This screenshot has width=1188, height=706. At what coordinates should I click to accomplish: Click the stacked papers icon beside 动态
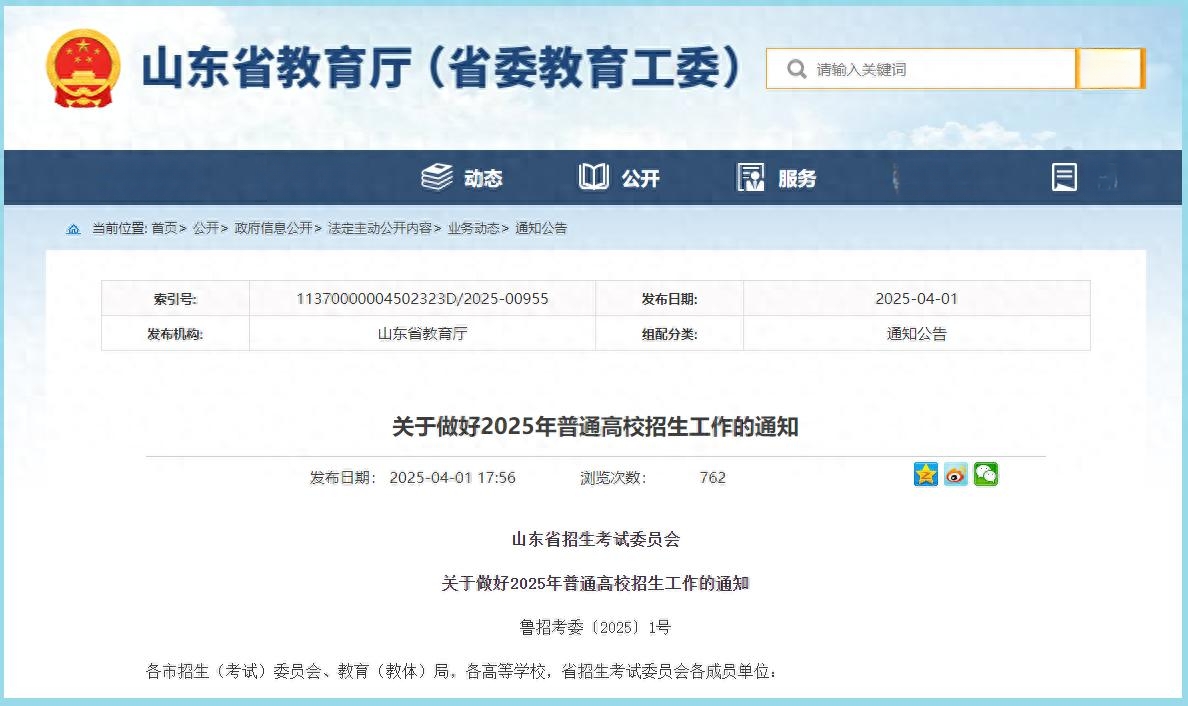pyautogui.click(x=436, y=177)
